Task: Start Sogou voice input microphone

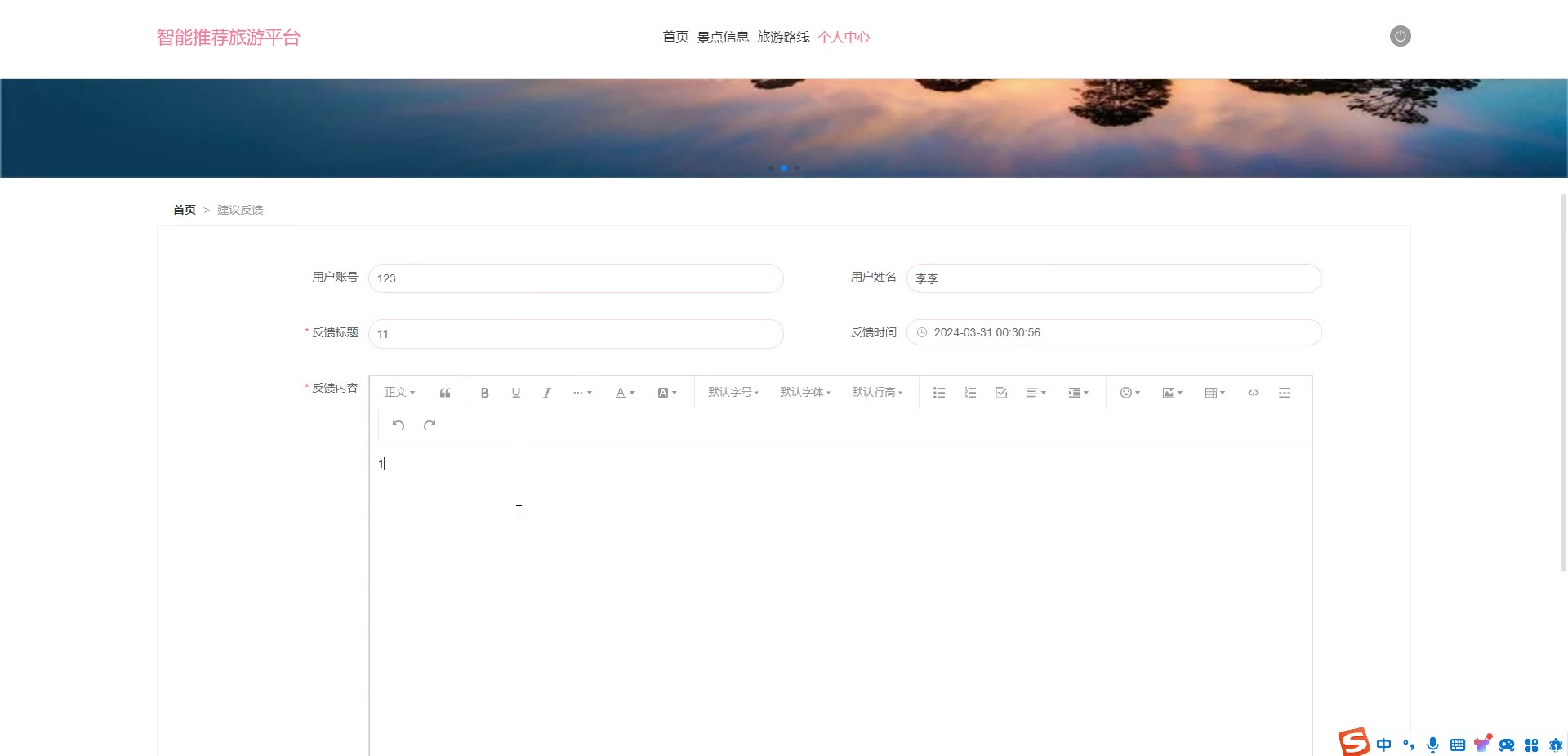Action: 1432,745
